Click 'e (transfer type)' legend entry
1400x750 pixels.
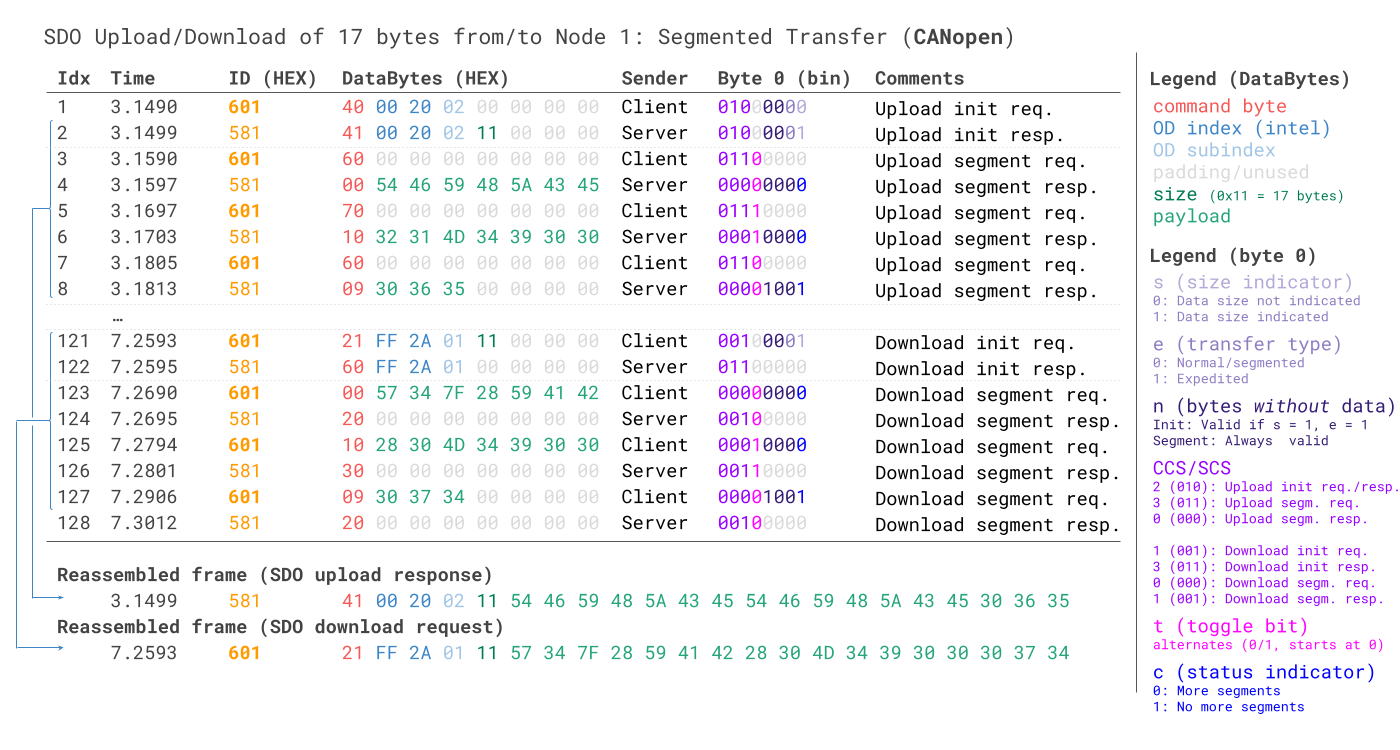[1247, 344]
